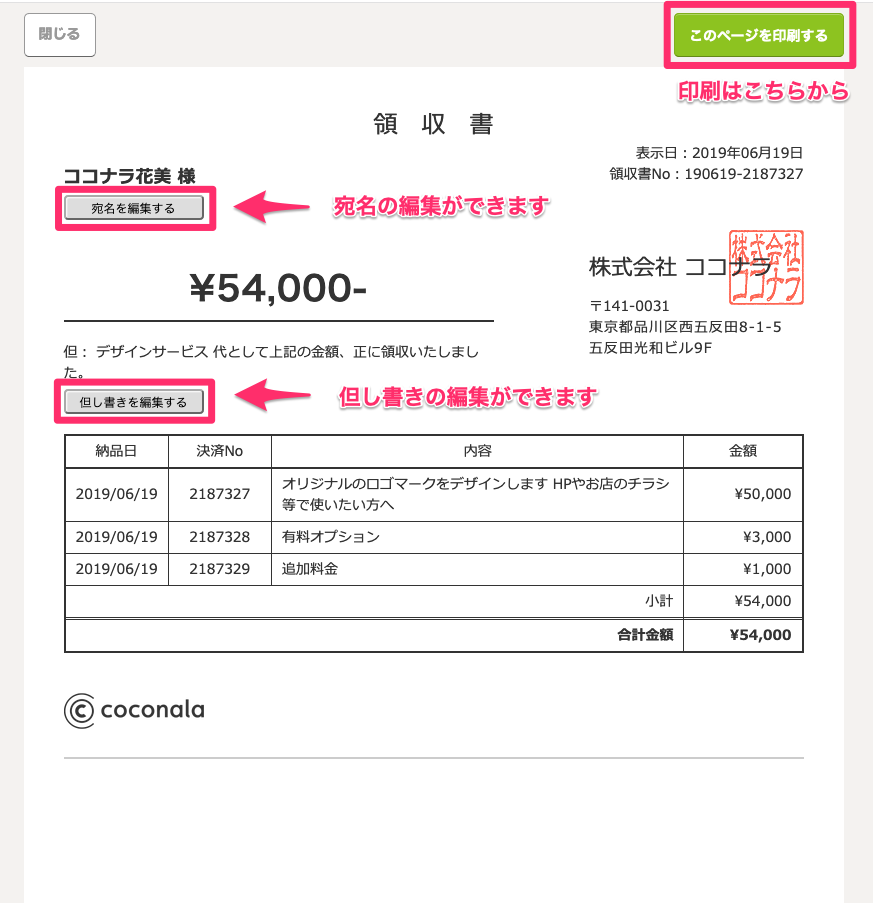Click the coconala logo at the bottom

coord(134,710)
